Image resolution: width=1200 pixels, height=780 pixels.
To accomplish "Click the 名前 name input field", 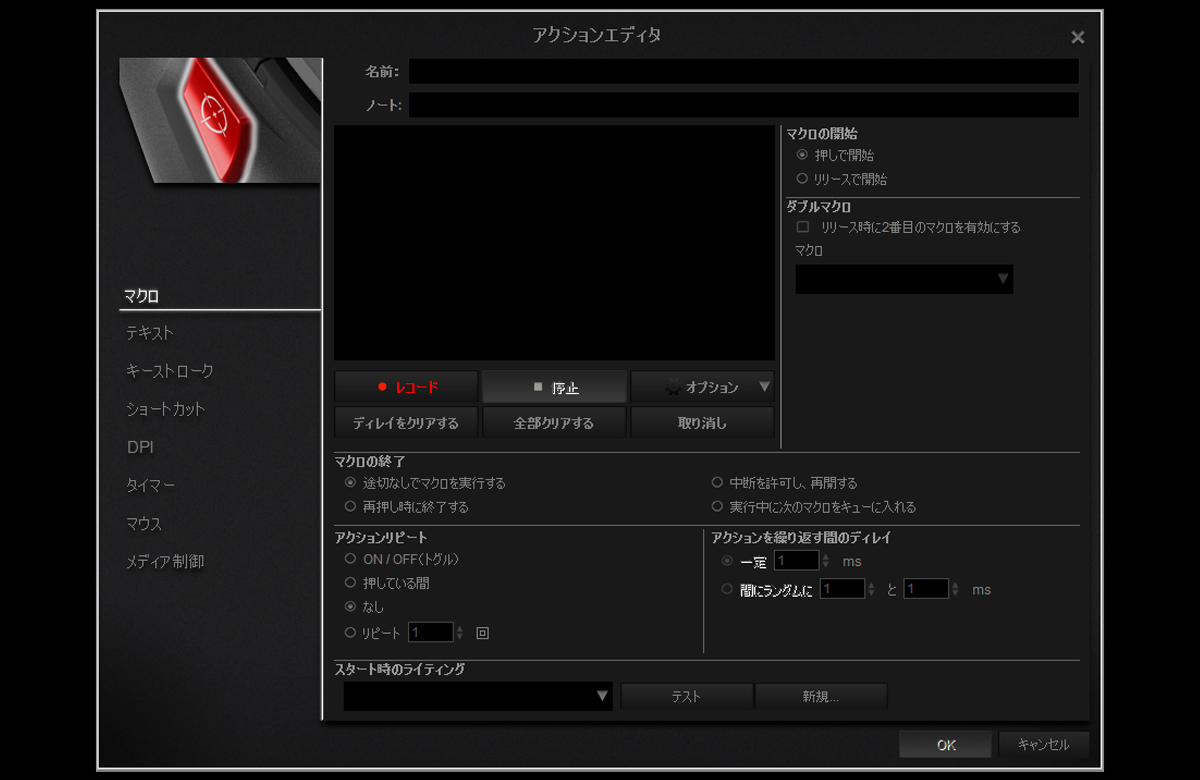I will click(x=743, y=71).
